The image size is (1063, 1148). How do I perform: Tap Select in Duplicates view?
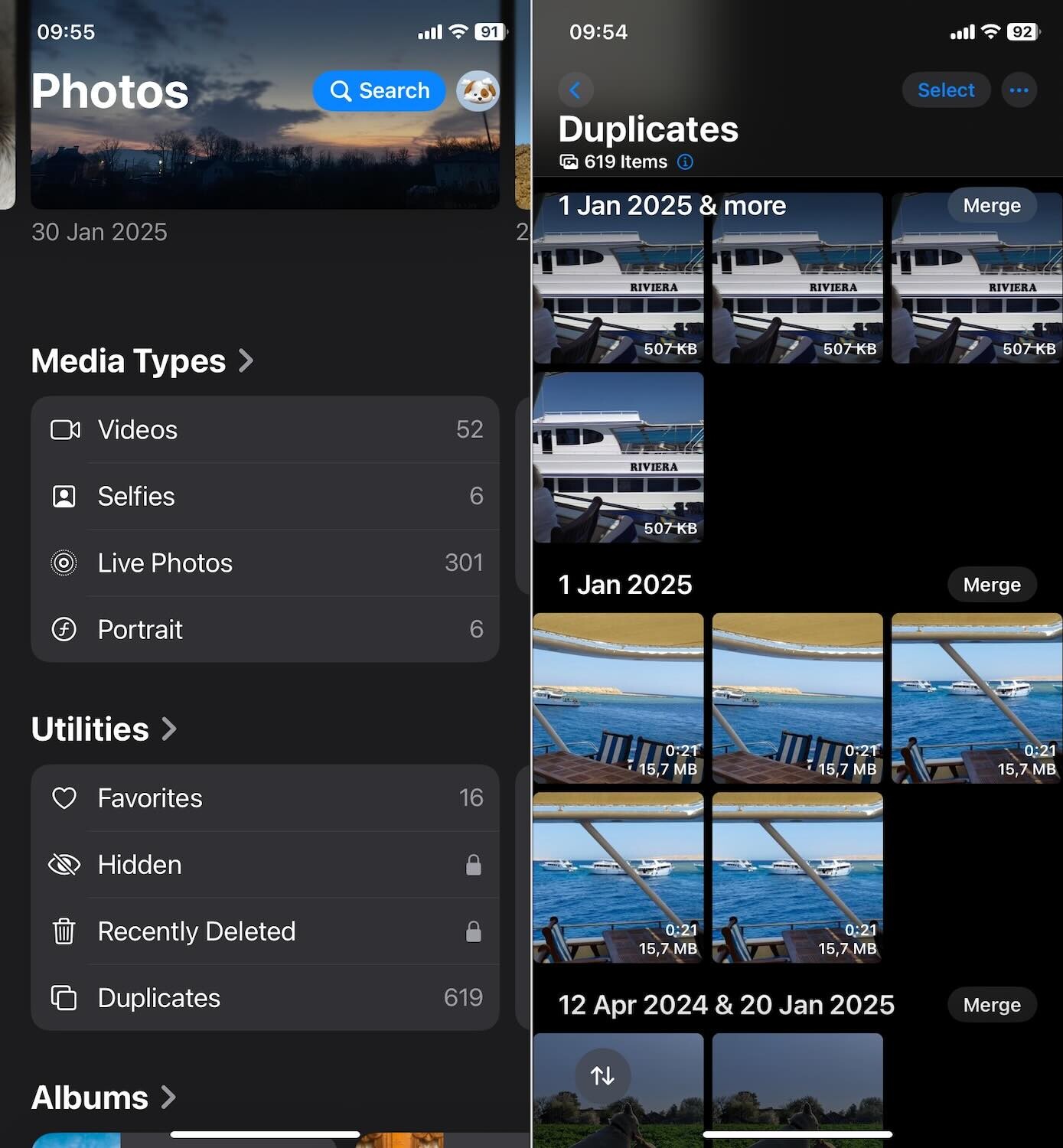(946, 90)
